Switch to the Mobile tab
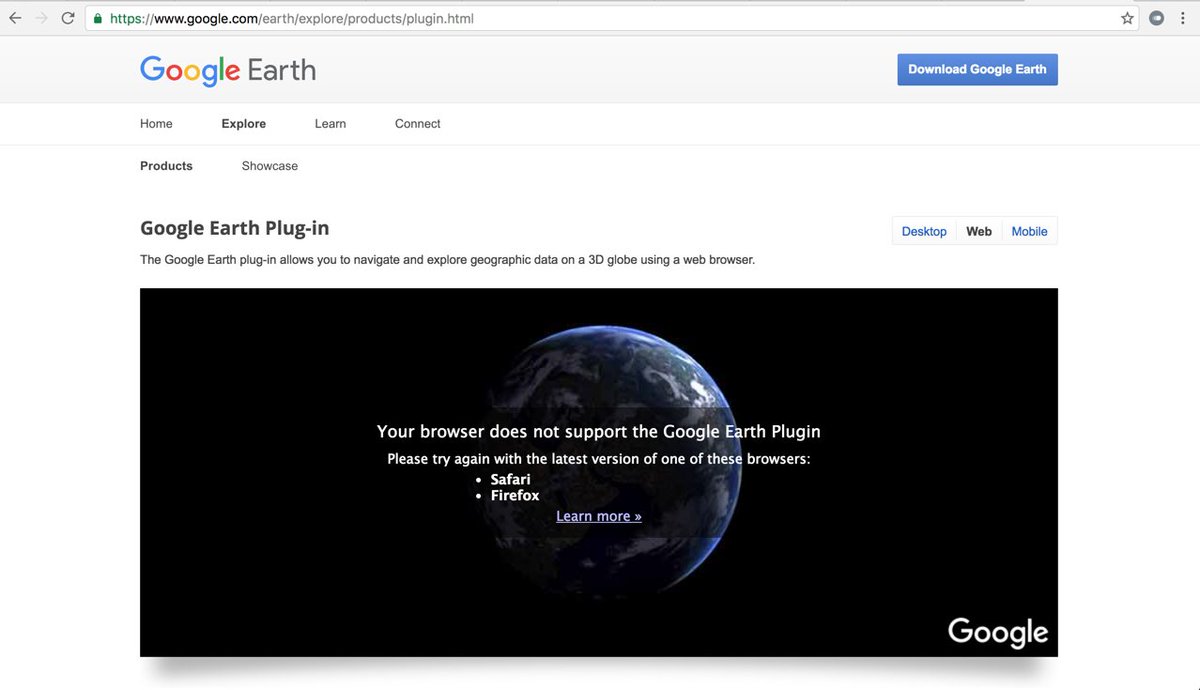The width and height of the screenshot is (1200, 690). pos(1029,231)
